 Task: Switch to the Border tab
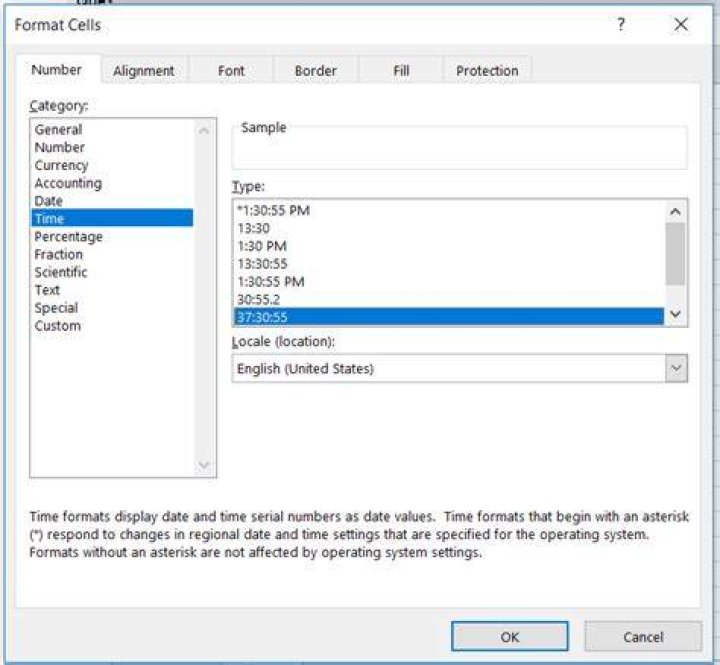click(x=316, y=71)
